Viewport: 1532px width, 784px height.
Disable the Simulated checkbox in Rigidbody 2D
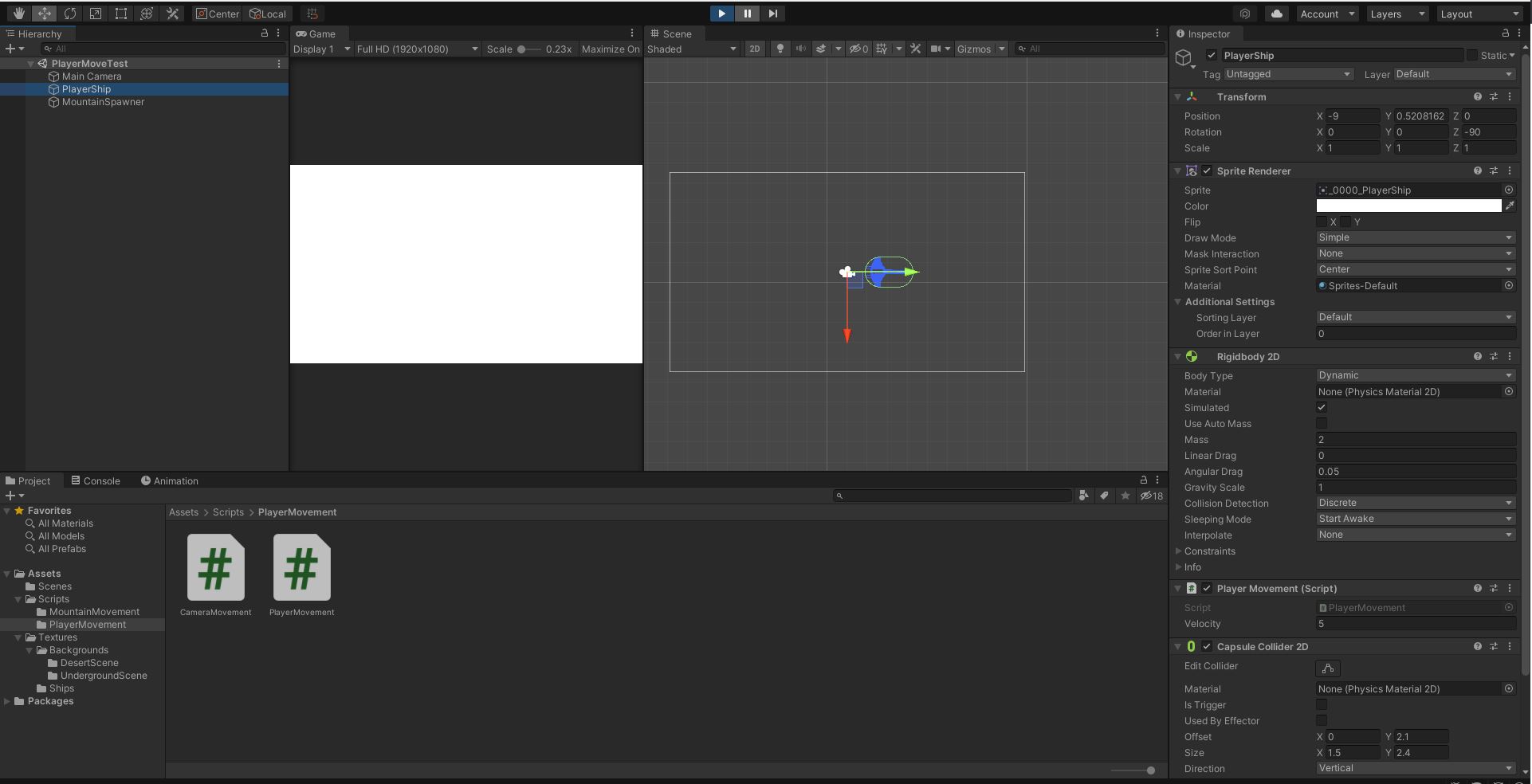tap(1322, 407)
